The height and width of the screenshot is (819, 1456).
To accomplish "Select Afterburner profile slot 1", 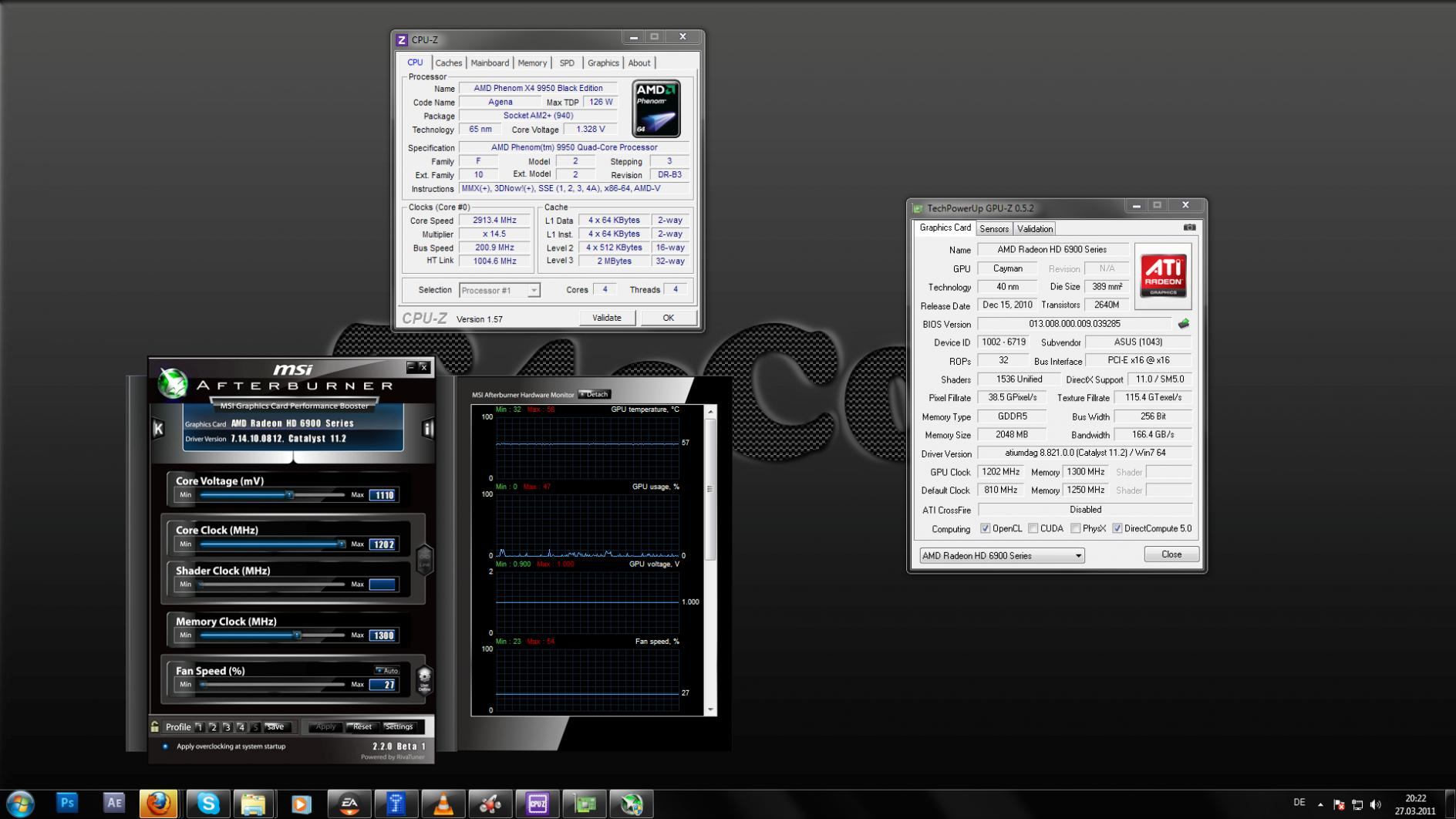I will click(x=199, y=726).
